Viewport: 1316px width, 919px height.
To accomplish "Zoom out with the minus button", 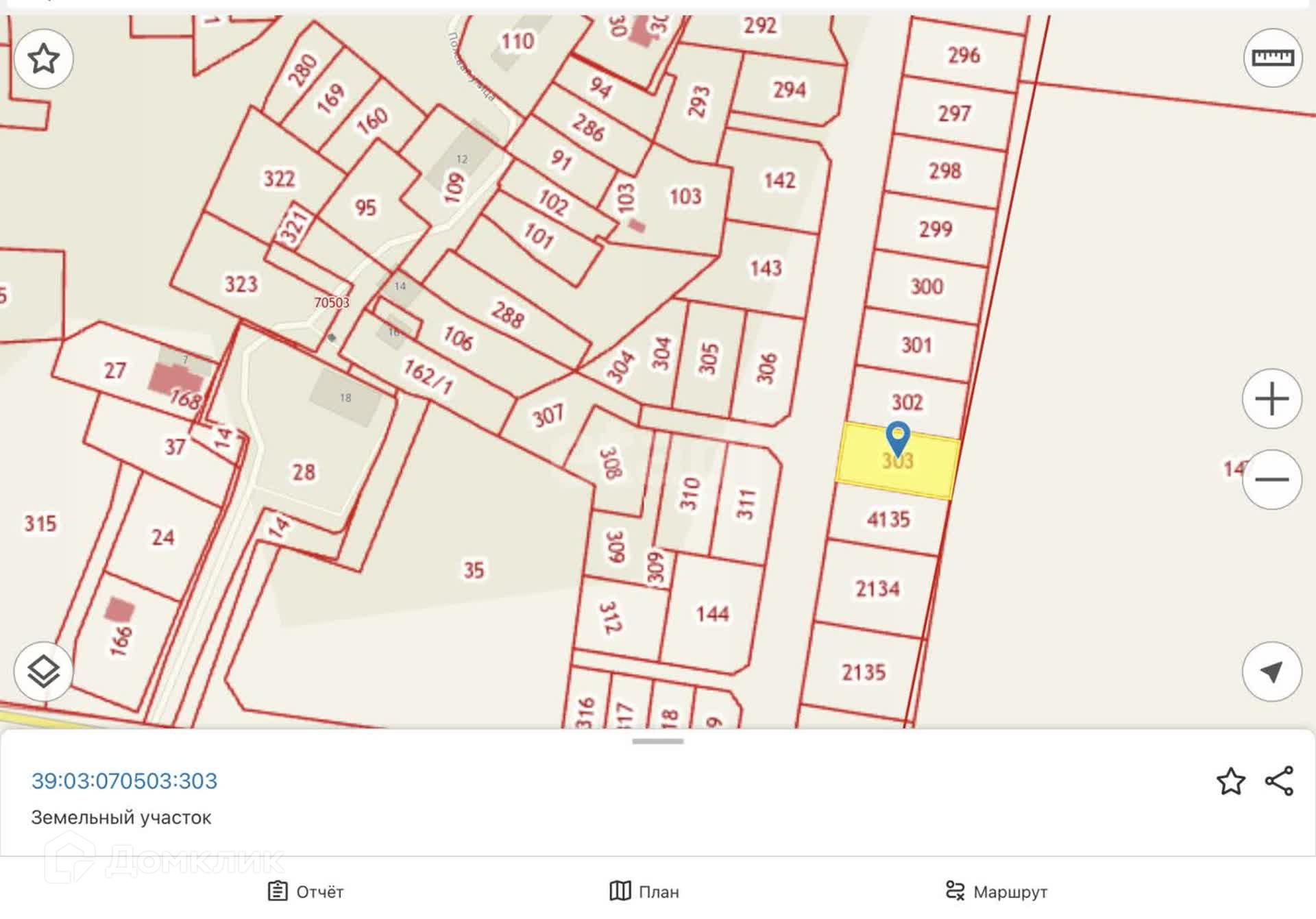I will (x=1272, y=479).
